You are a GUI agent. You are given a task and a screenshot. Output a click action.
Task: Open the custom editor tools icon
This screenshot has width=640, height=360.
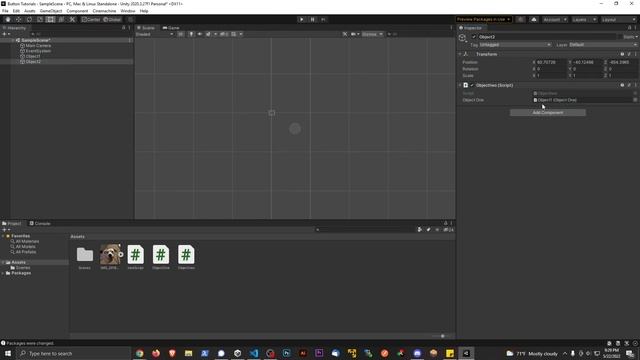point(72,19)
